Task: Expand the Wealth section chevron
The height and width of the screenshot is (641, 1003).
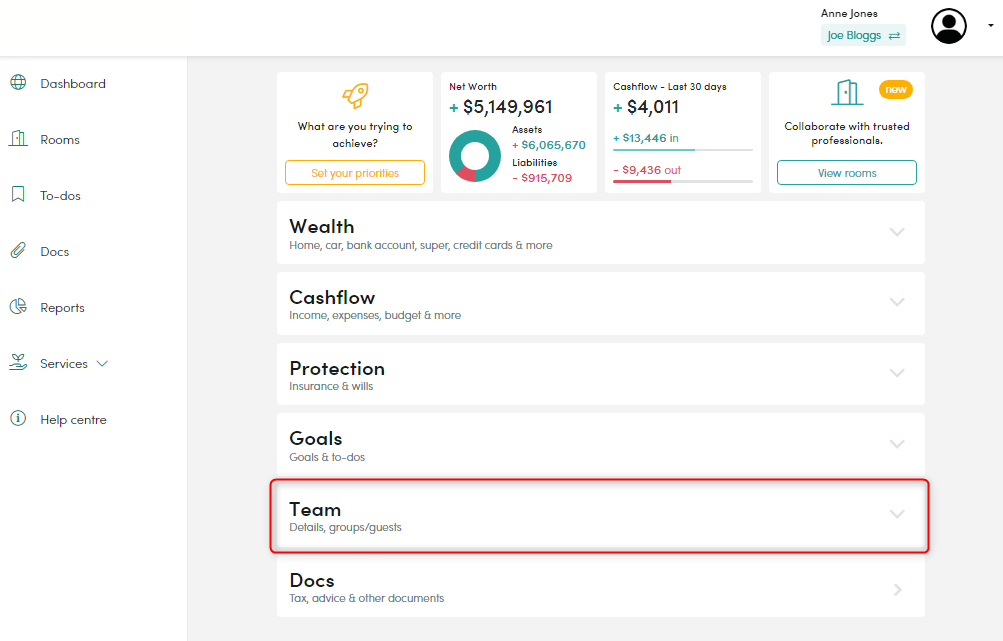Action: (897, 232)
